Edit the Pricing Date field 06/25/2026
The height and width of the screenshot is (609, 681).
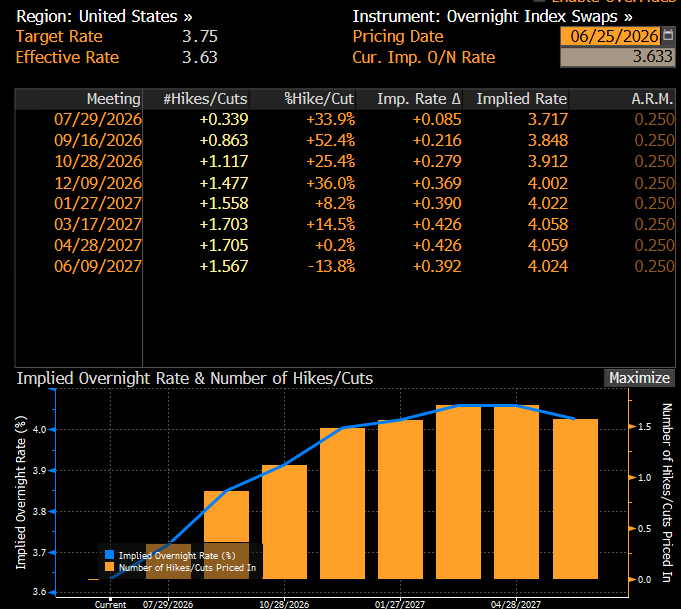pyautogui.click(x=611, y=36)
